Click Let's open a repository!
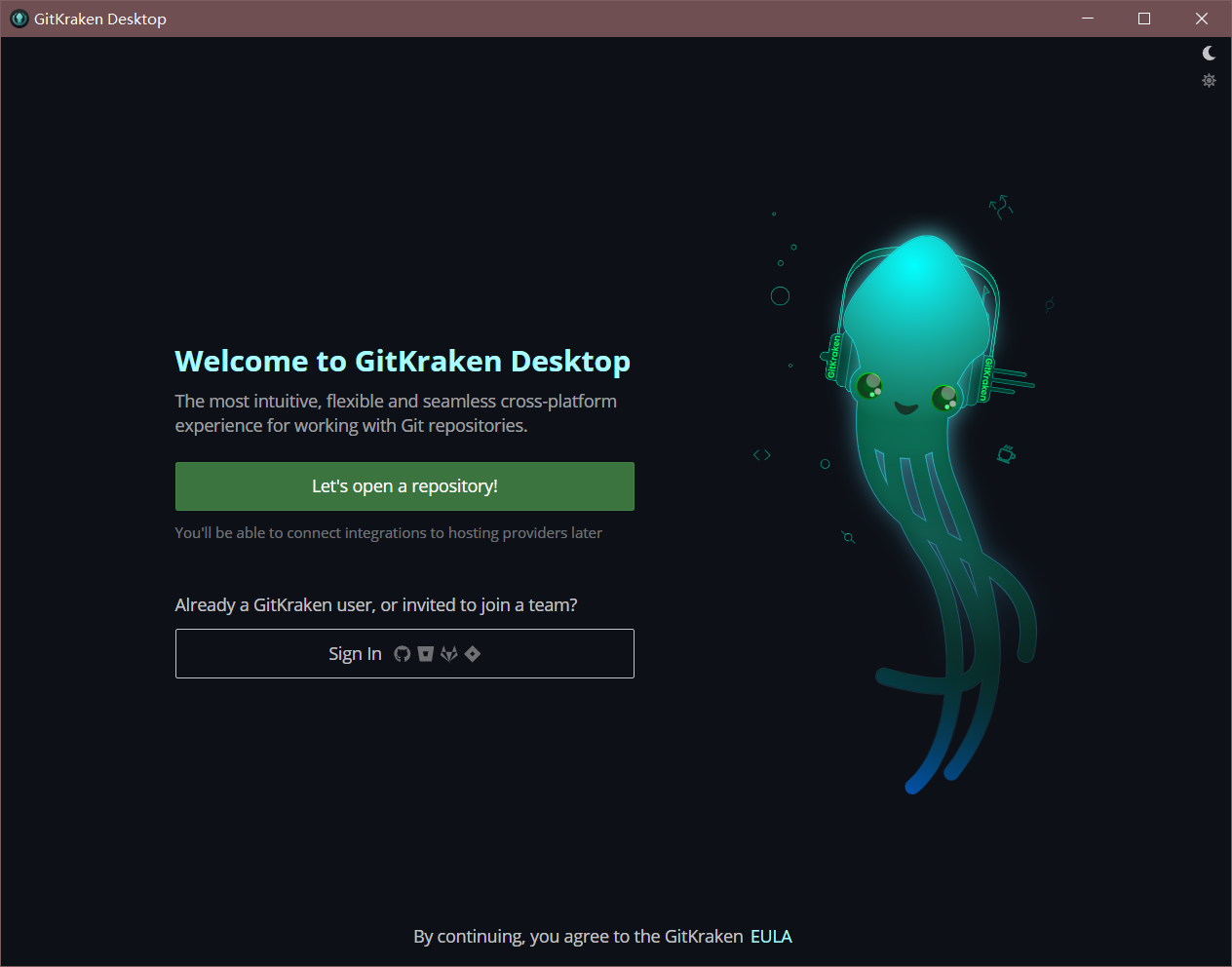 [x=404, y=485]
